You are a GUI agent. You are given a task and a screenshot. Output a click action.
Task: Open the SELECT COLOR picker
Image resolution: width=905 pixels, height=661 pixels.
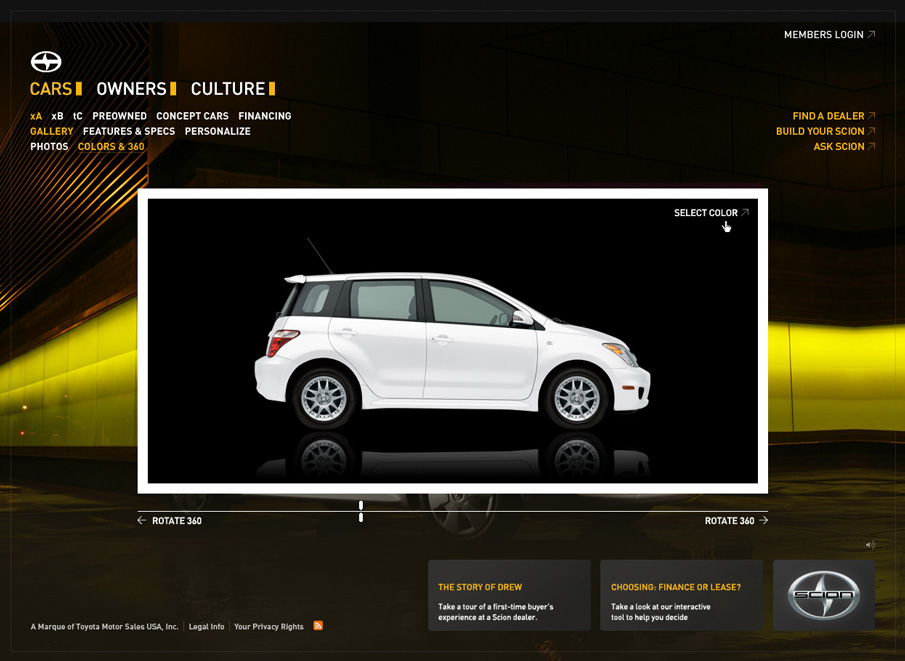(711, 213)
